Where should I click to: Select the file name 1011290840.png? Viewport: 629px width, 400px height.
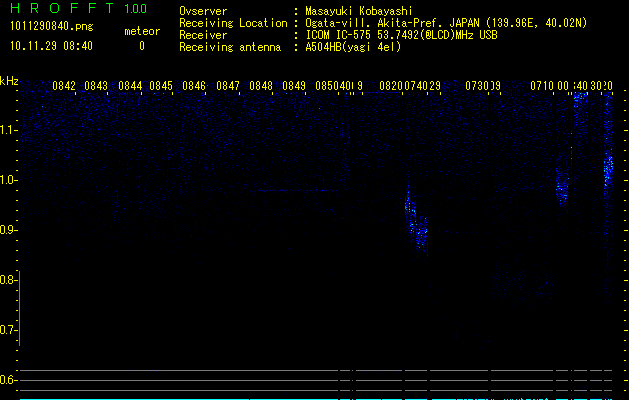tap(51, 27)
